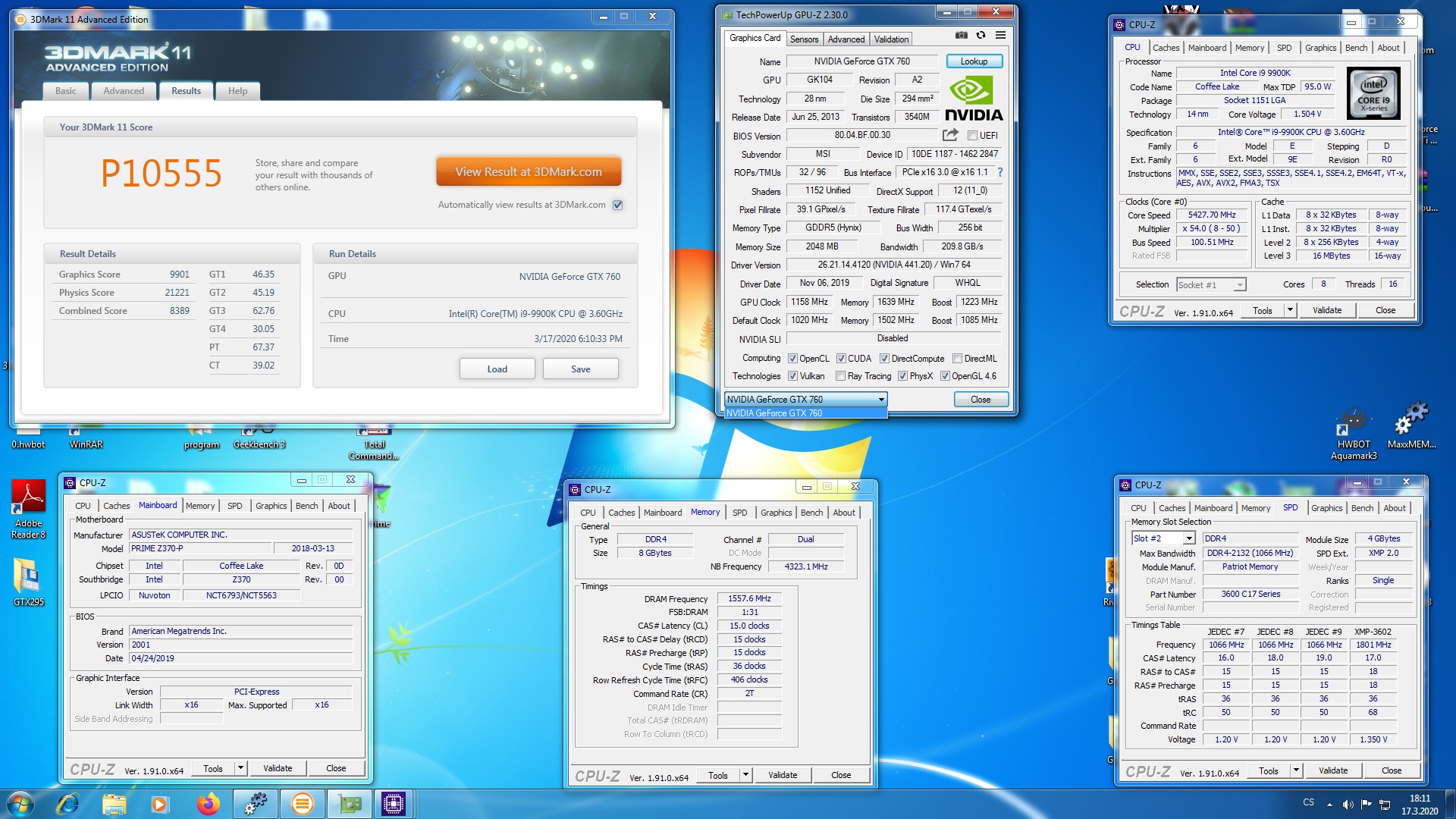Expand Tools arrow in CPU-Z Memory window
This screenshot has width=1456, height=819.
[745, 775]
